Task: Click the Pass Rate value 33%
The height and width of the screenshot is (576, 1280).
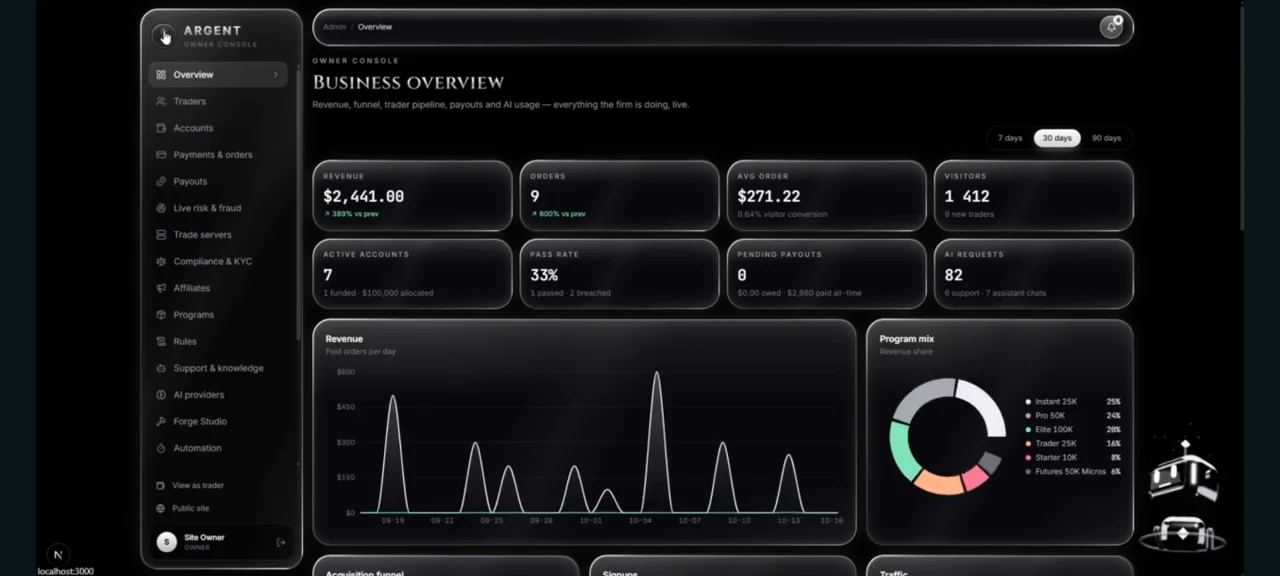Action: click(544, 275)
